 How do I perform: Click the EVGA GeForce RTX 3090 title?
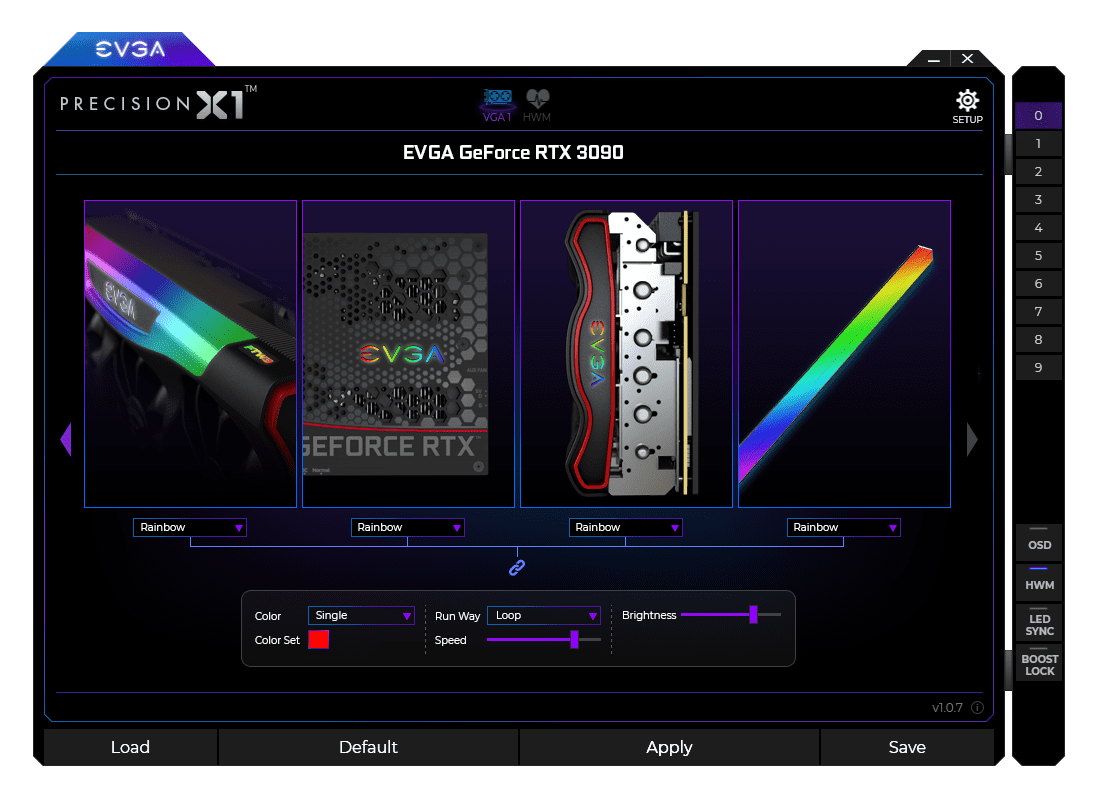(513, 153)
